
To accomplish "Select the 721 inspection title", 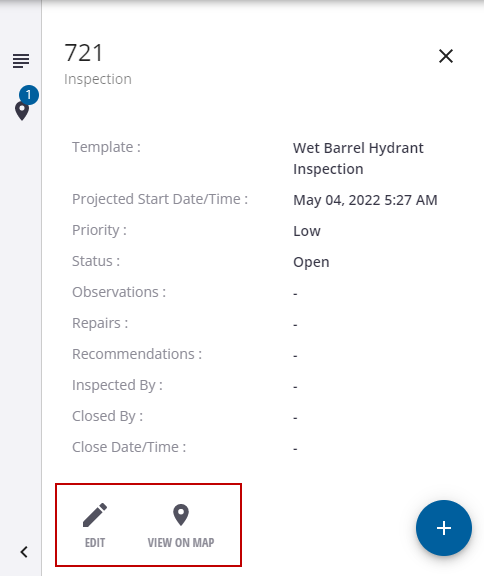I will click(x=84, y=53).
